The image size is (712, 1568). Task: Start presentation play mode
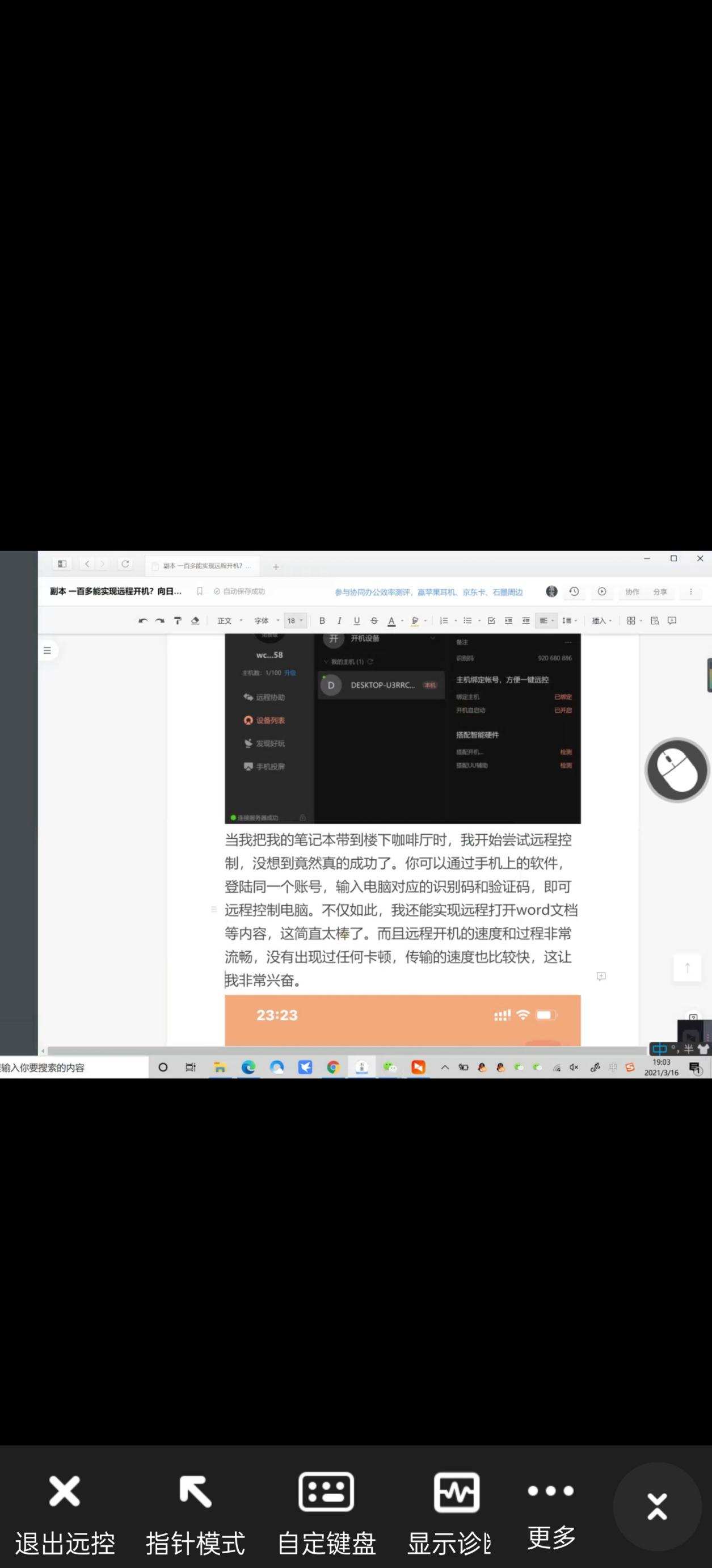tap(602, 592)
